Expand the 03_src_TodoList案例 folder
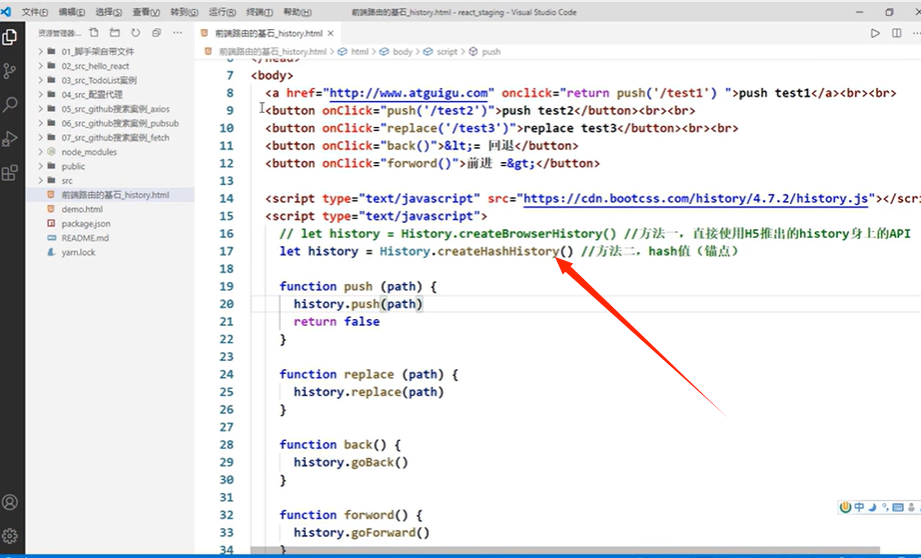Viewport: 921px width, 558px height. [99, 80]
